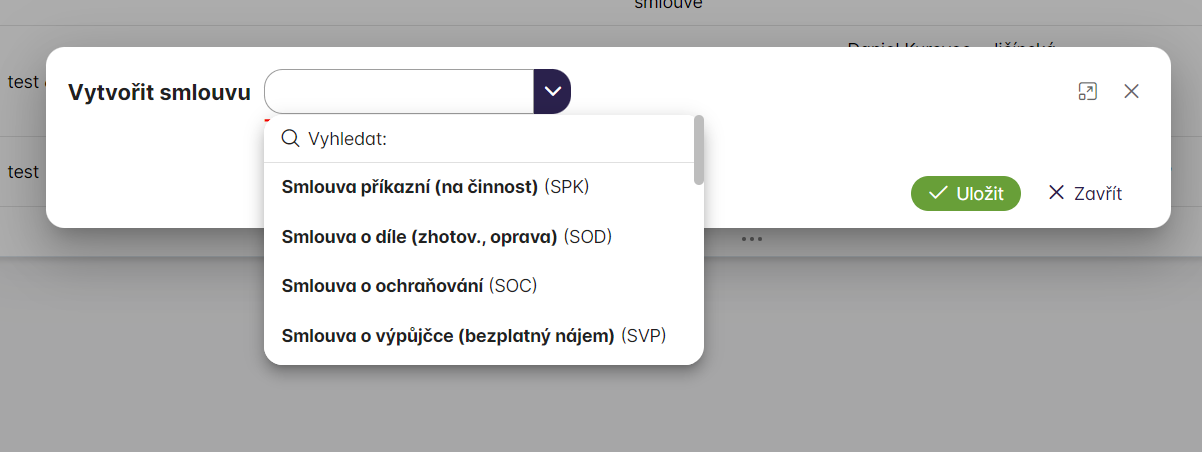The image size is (1202, 452).
Task: Choose Smlouva o díle (zhotov., oprava)
Action: 446,236
